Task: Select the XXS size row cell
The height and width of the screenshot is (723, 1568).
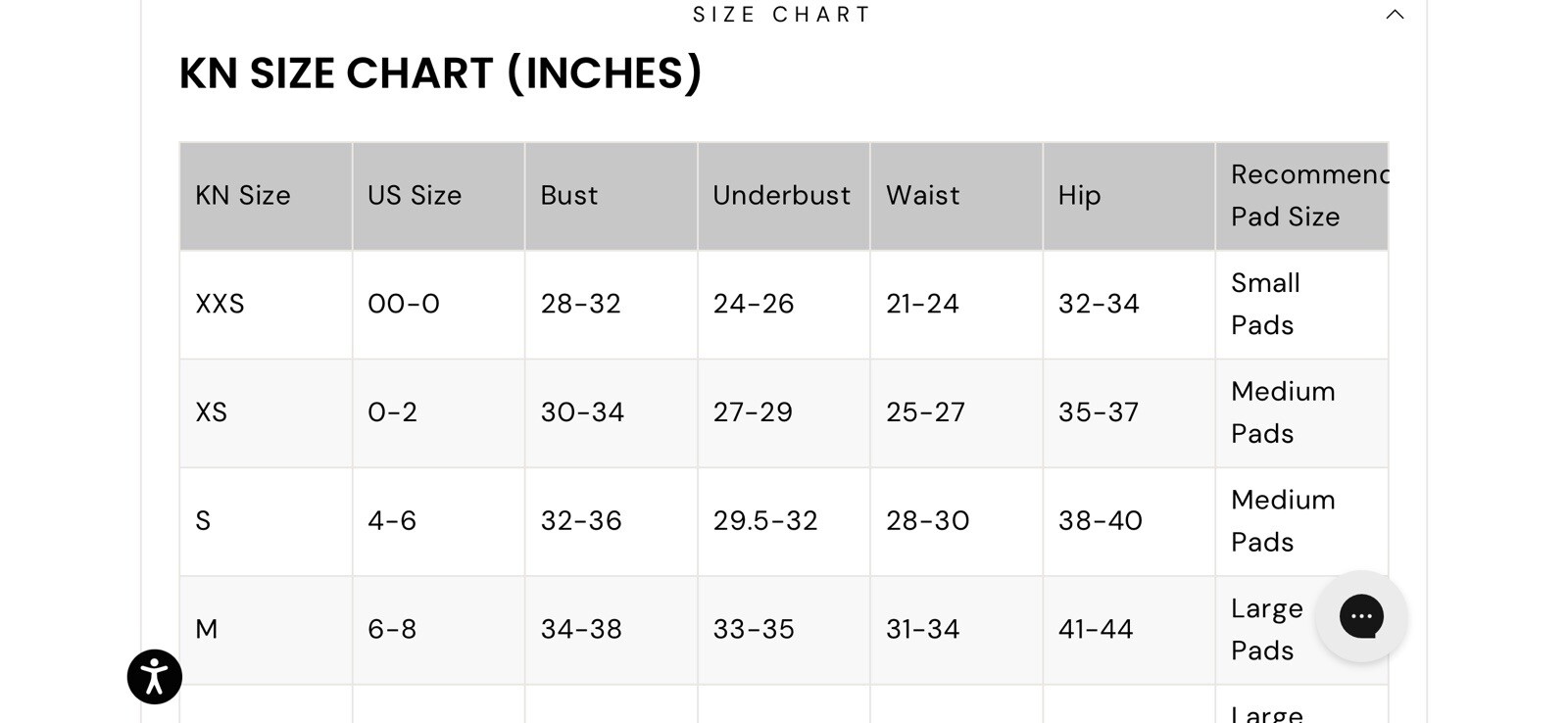Action: point(266,305)
